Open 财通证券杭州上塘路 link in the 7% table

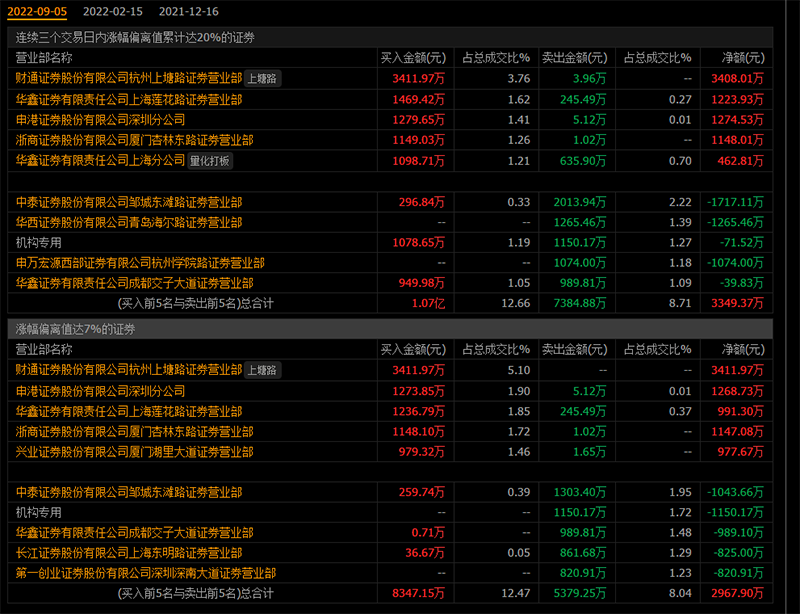coord(129,370)
